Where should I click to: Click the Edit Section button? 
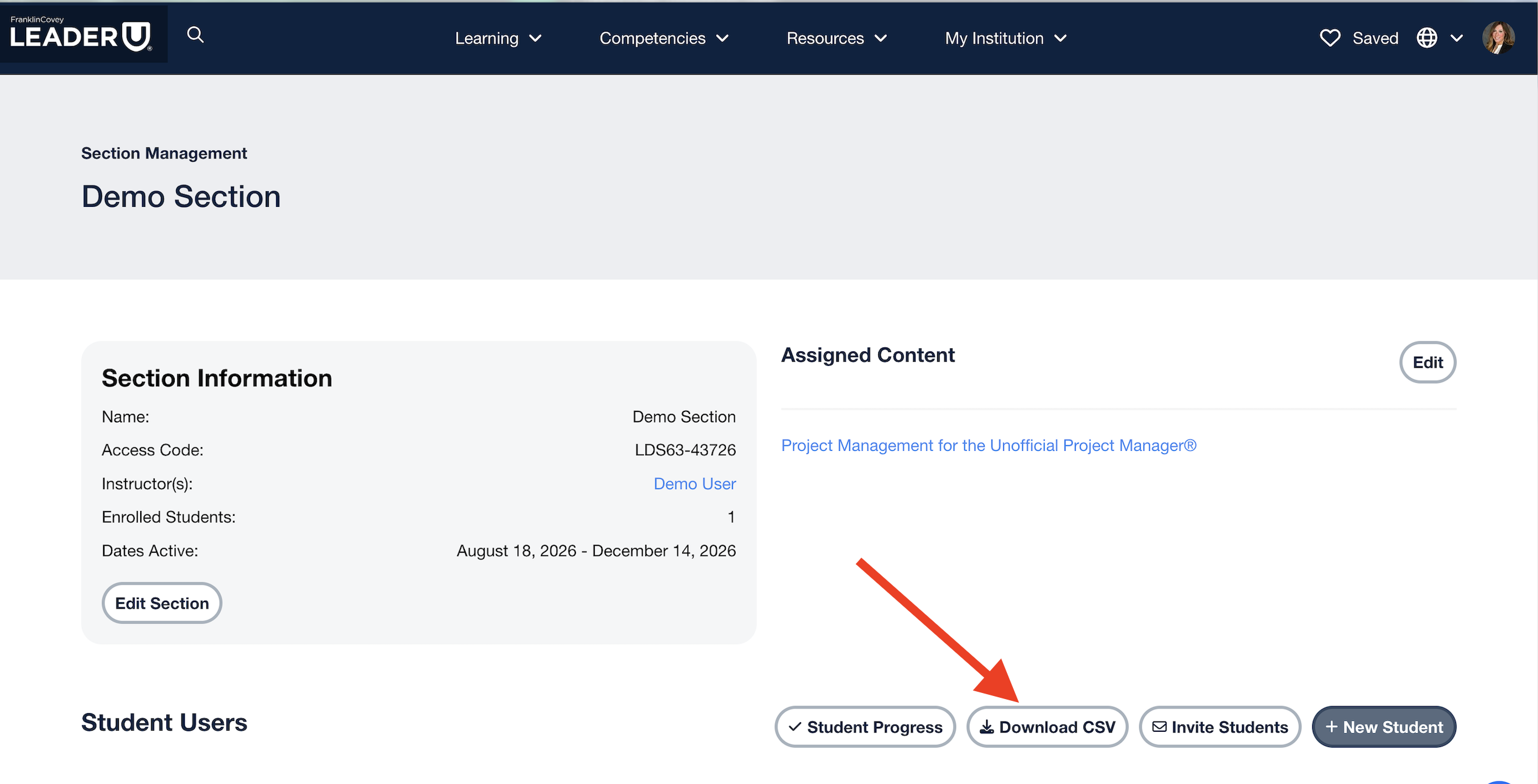161,603
